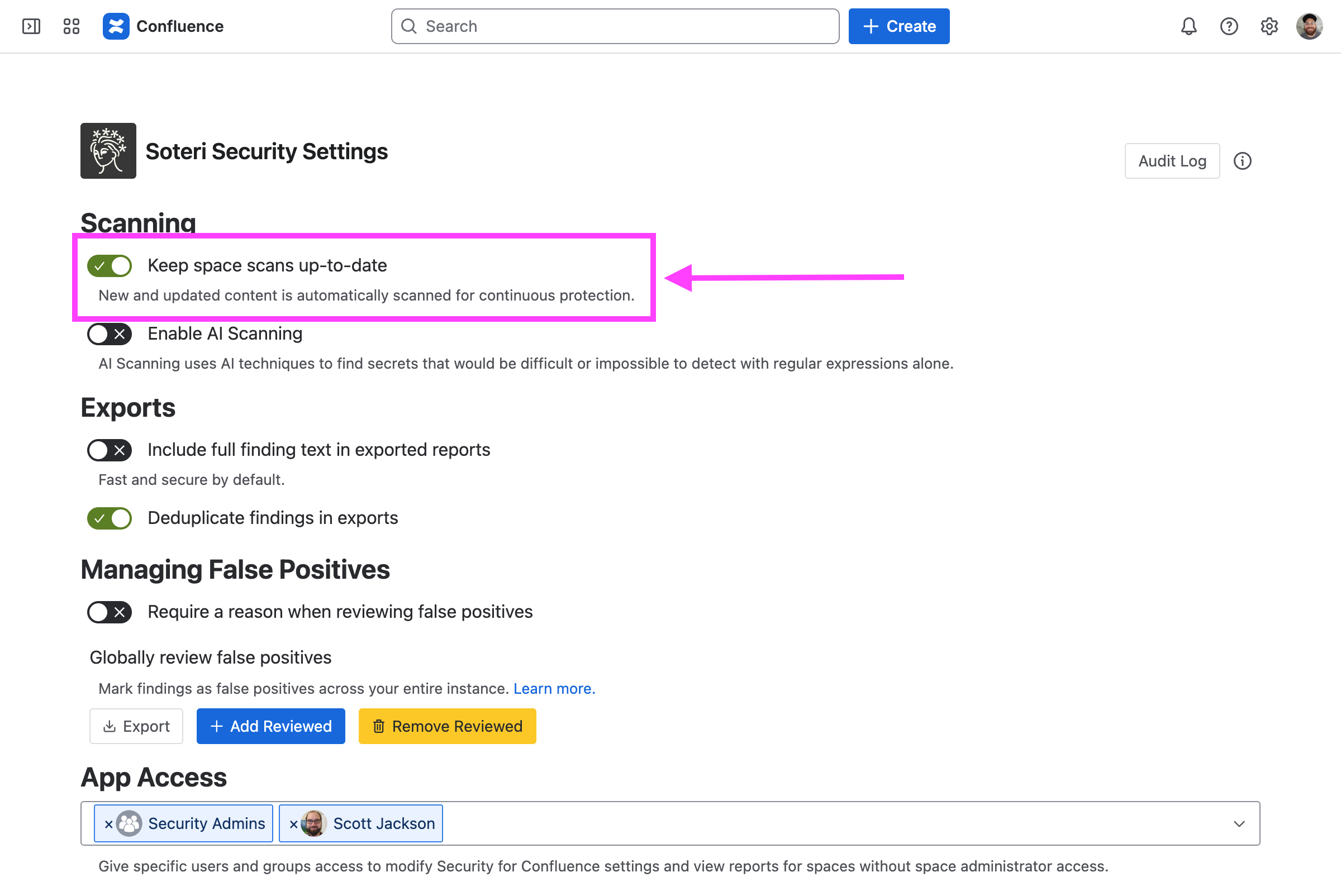This screenshot has width=1341, height=896.
Task: Click the New and updated content description
Action: pos(367,296)
